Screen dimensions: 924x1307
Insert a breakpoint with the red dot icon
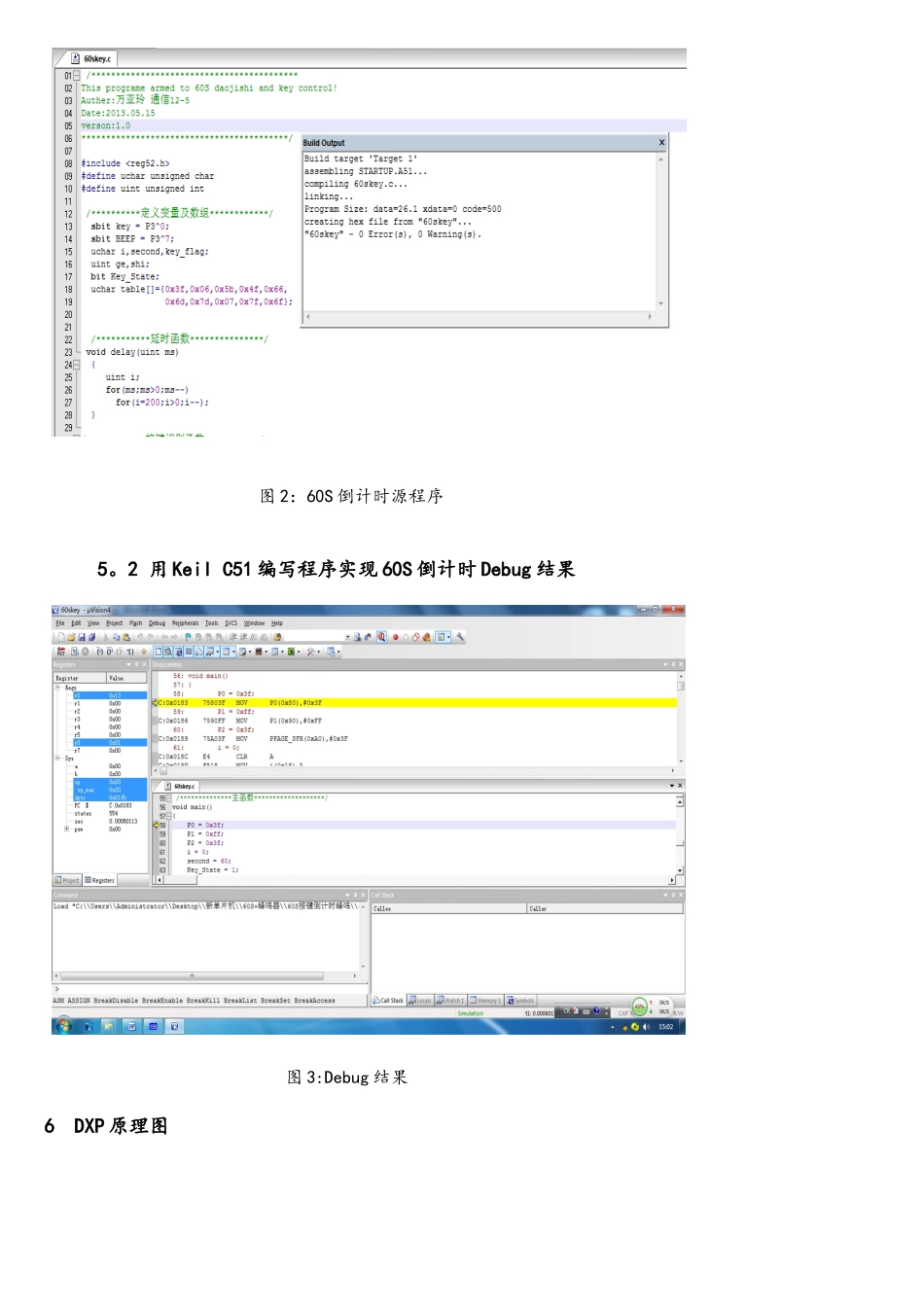click(x=395, y=637)
